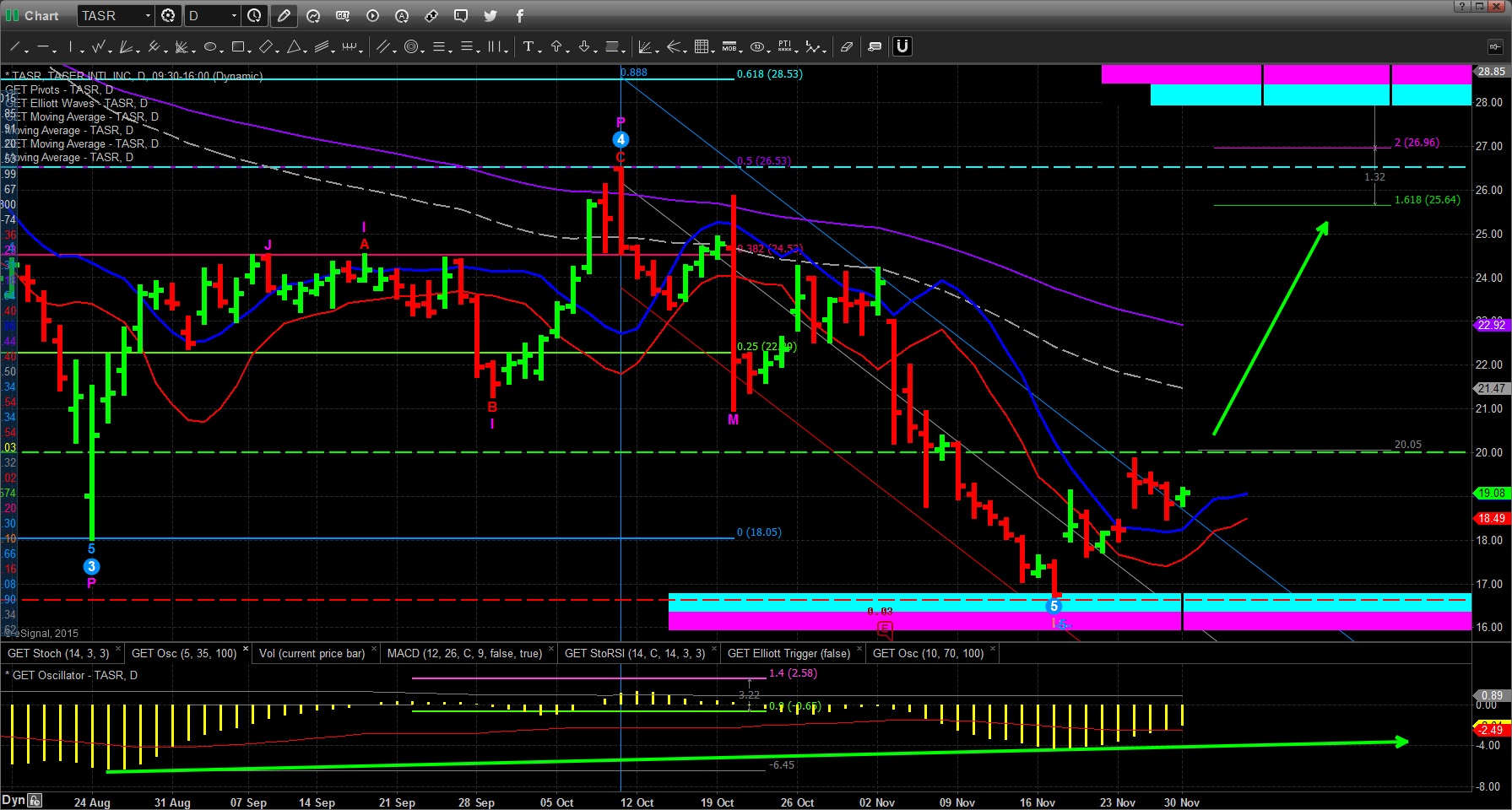Select the up arrow marker tool

click(x=555, y=46)
